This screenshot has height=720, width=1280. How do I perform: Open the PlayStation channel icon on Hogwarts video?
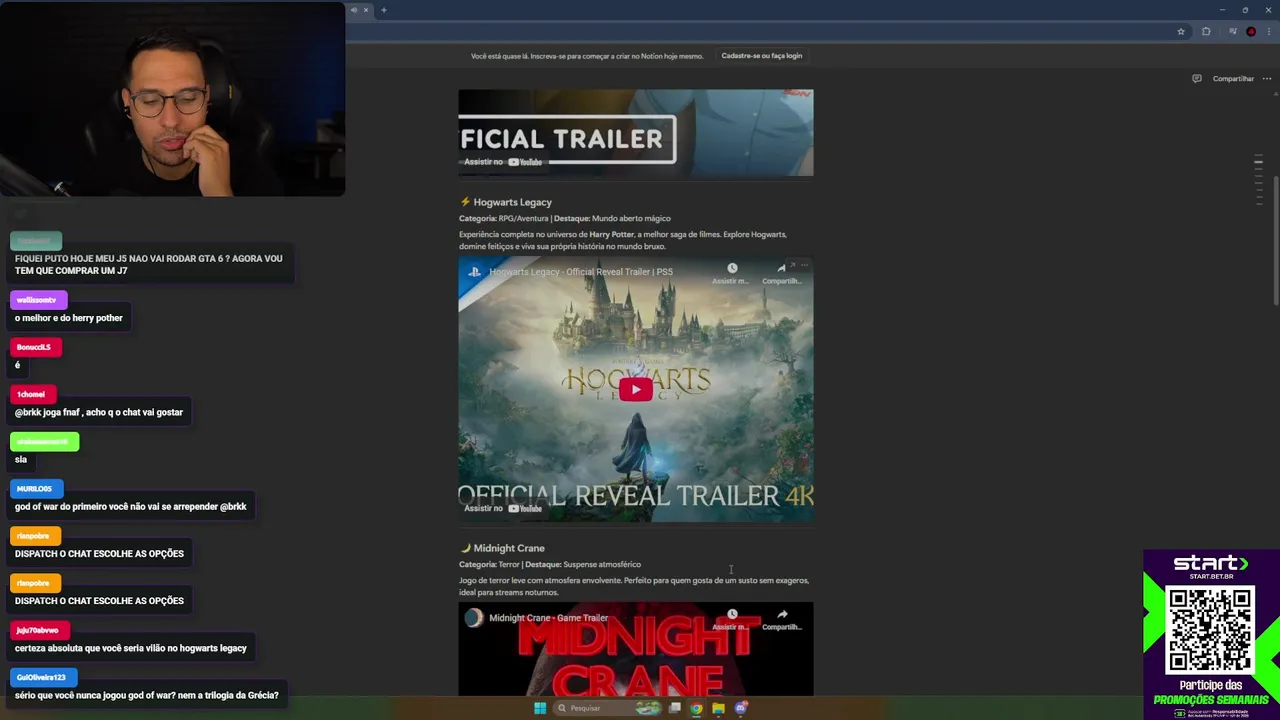(474, 271)
